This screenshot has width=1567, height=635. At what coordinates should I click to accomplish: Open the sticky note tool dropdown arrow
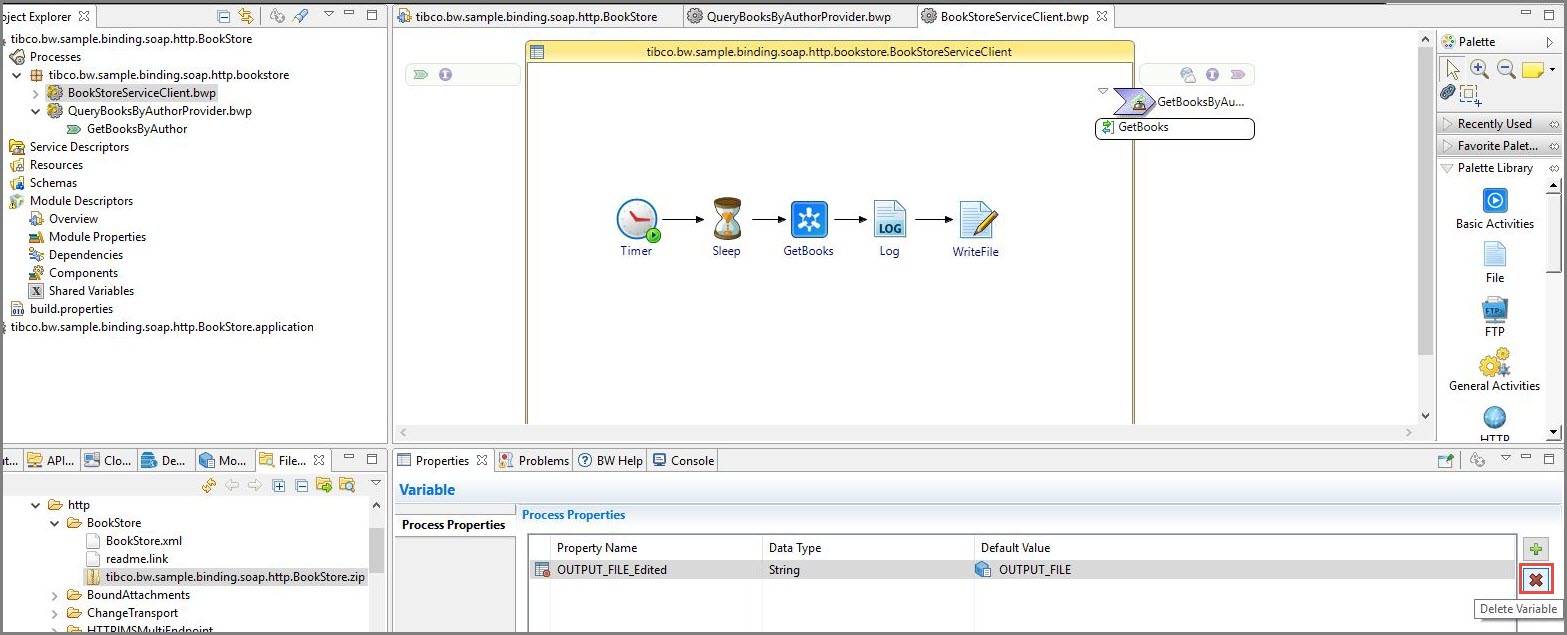tap(1552, 70)
